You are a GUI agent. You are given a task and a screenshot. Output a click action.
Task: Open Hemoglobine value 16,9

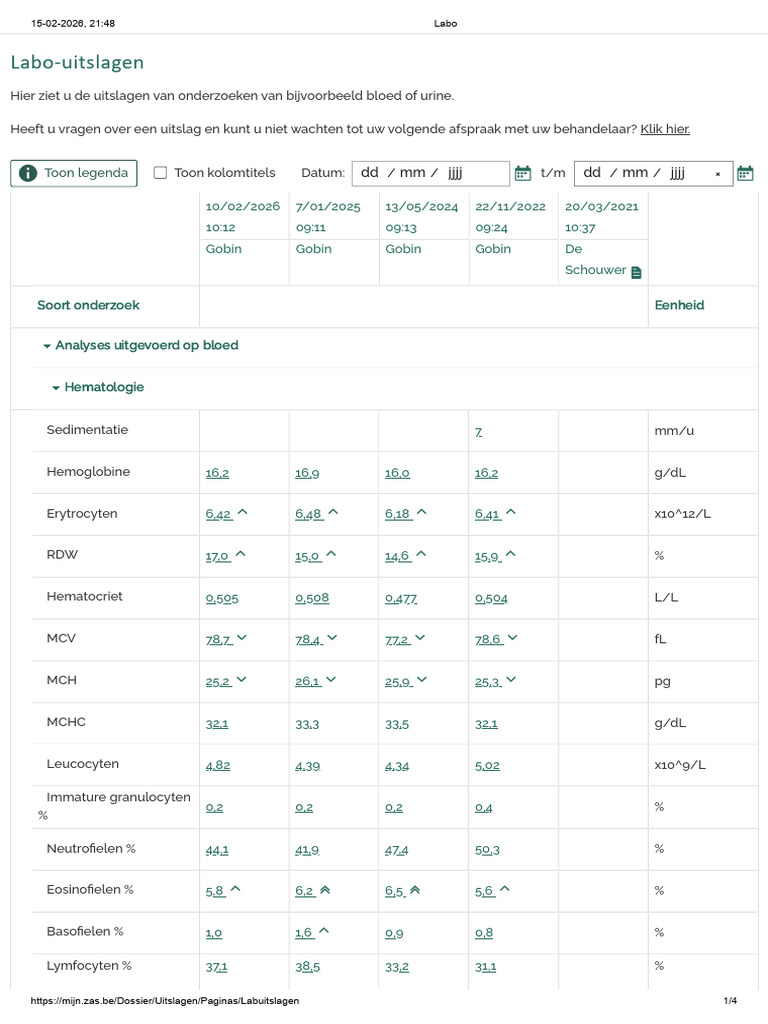307,473
